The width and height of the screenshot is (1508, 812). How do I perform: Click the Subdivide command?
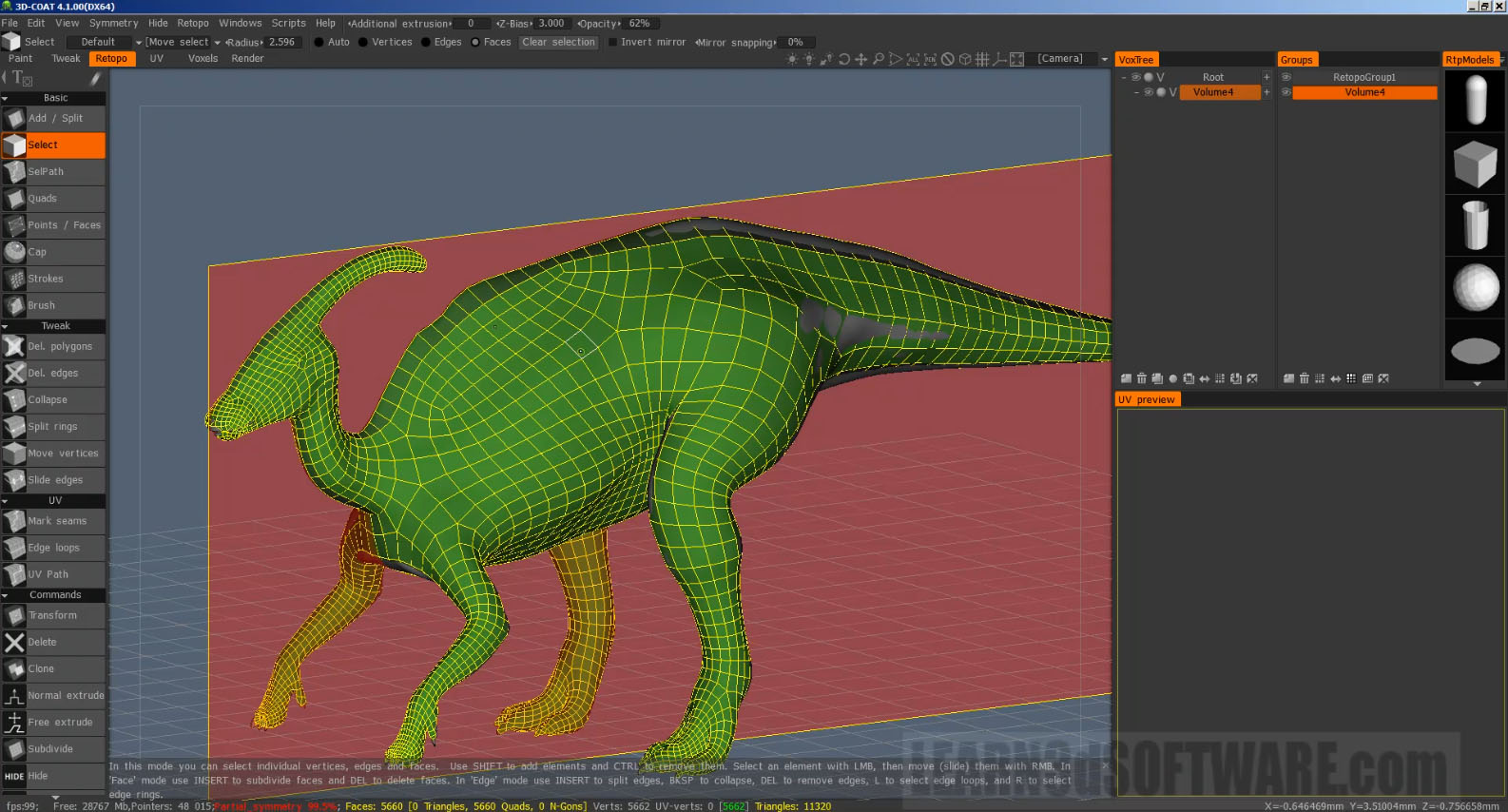pos(53,749)
